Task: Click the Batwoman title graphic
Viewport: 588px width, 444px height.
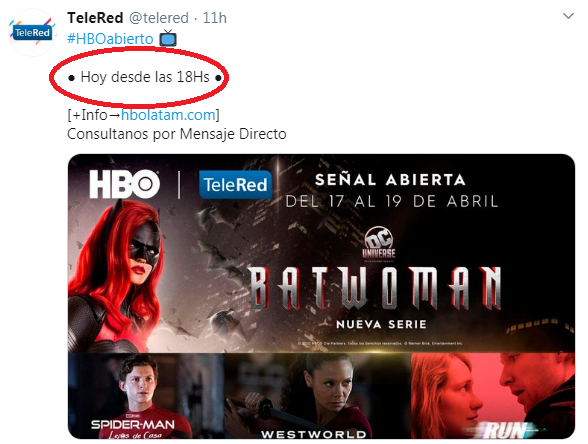Action: coord(374,288)
